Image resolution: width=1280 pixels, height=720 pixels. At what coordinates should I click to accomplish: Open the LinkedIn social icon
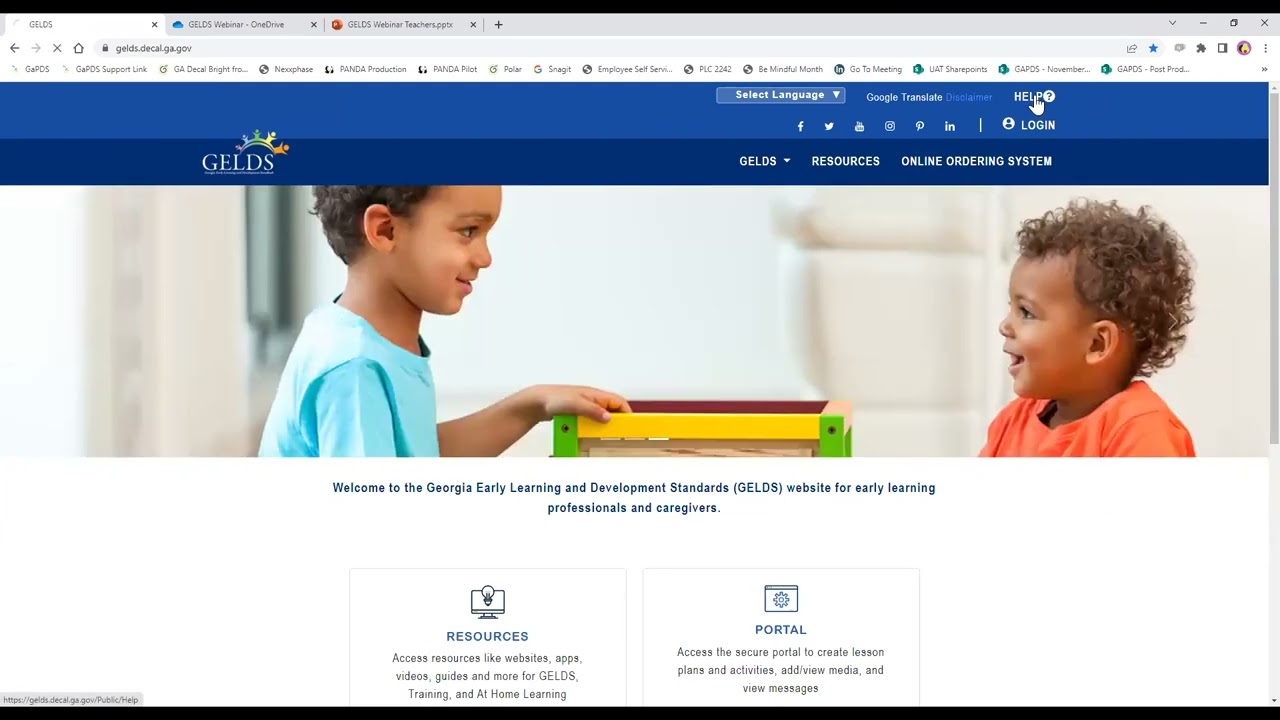pyautogui.click(x=950, y=126)
